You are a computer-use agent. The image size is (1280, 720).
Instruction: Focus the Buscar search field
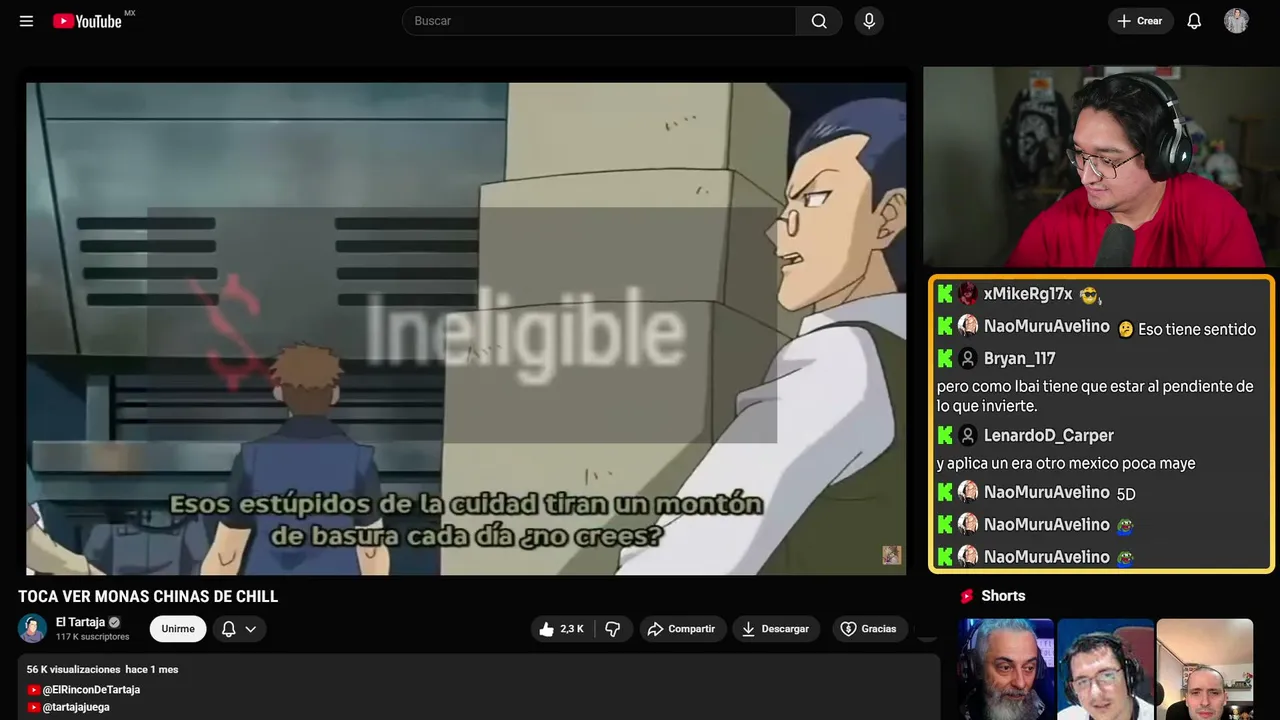pos(600,21)
